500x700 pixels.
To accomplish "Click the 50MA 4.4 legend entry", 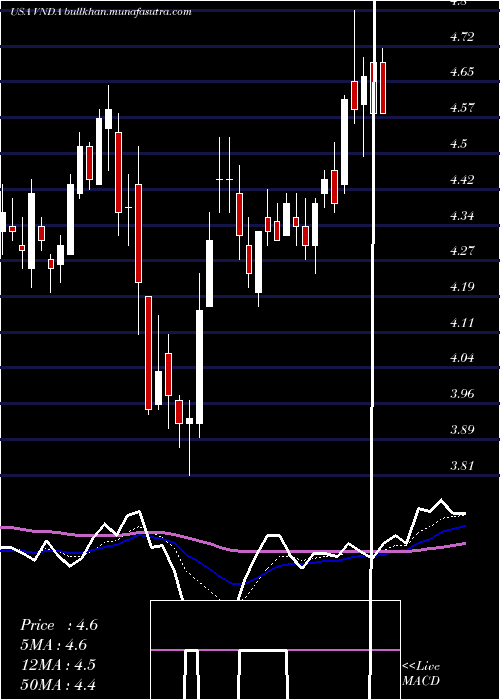I will point(58,684).
